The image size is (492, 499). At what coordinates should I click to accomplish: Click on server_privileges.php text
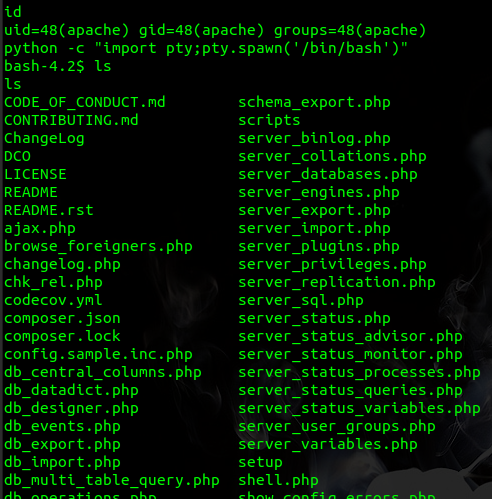click(332, 265)
